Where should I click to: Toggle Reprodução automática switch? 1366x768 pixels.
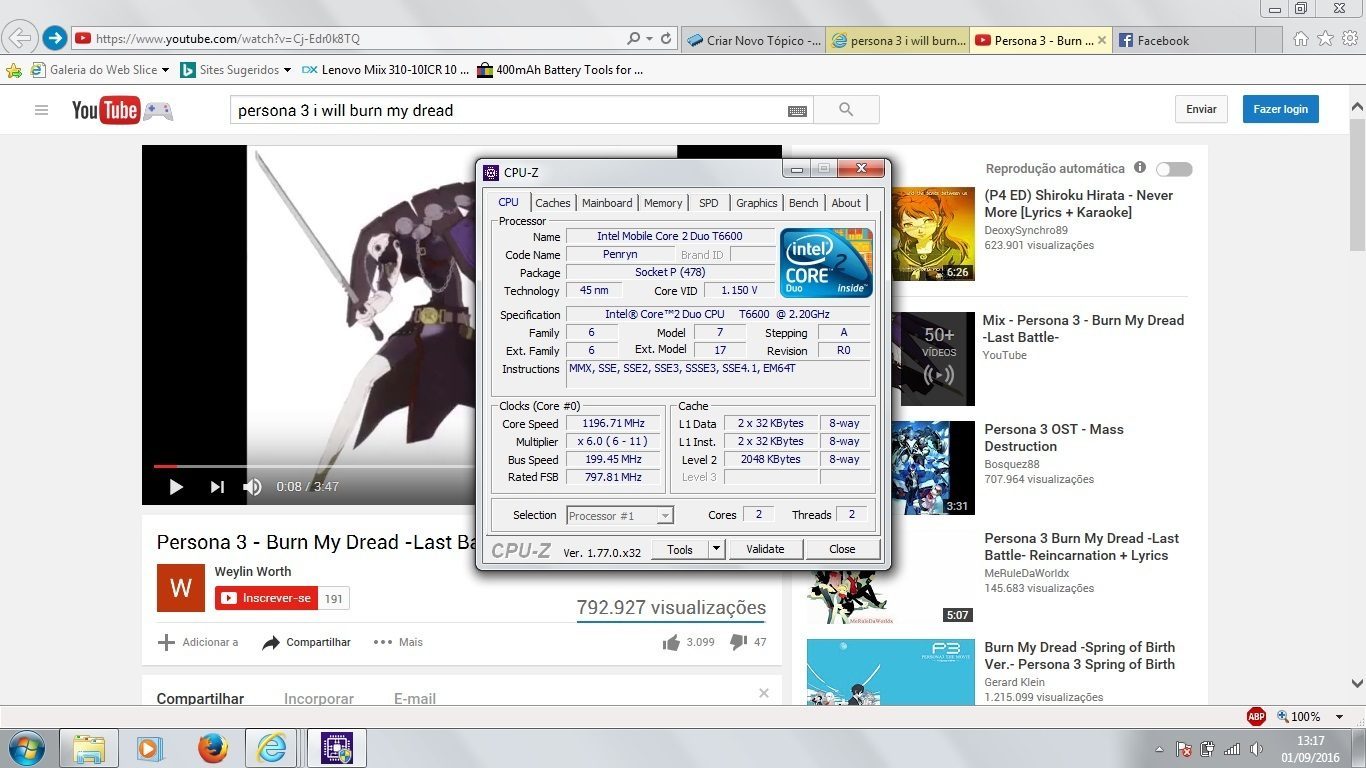[x=1174, y=169]
